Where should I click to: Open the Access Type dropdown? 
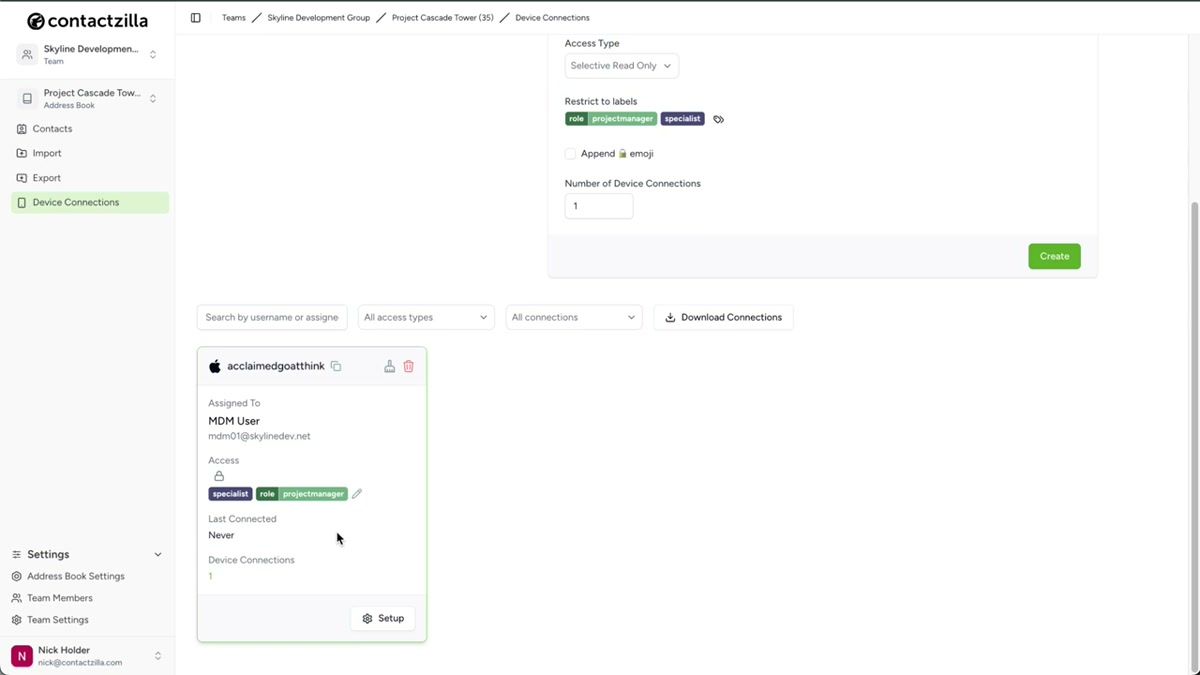[621, 66]
